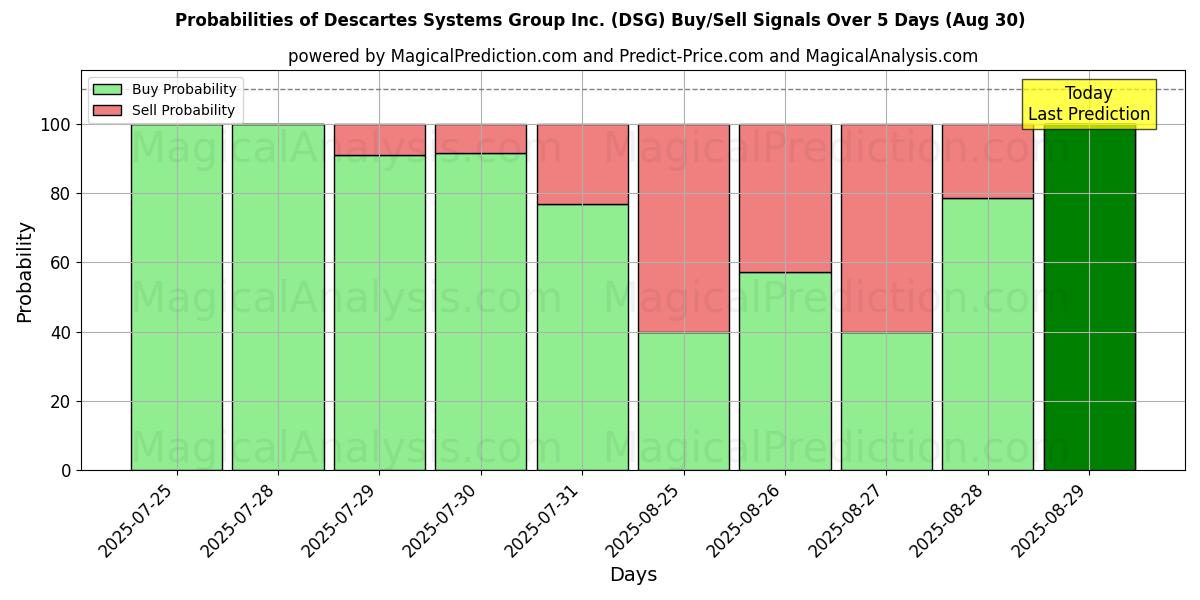Click the 2025-07-30 date tick label

tap(443, 520)
